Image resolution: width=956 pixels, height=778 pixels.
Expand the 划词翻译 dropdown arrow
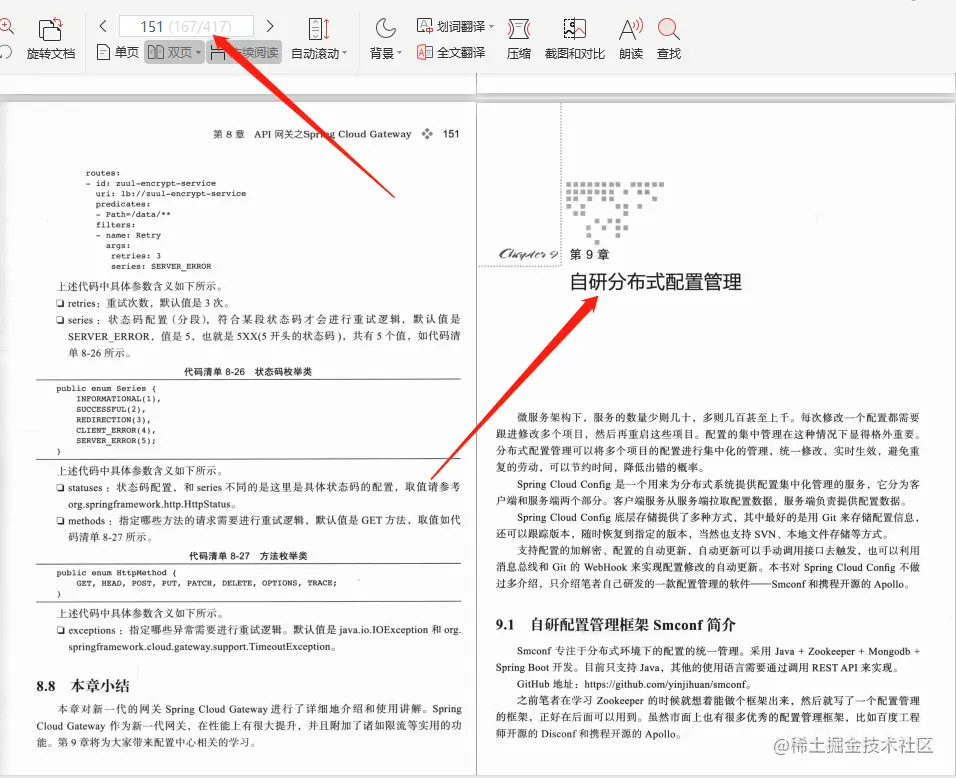click(x=491, y=27)
